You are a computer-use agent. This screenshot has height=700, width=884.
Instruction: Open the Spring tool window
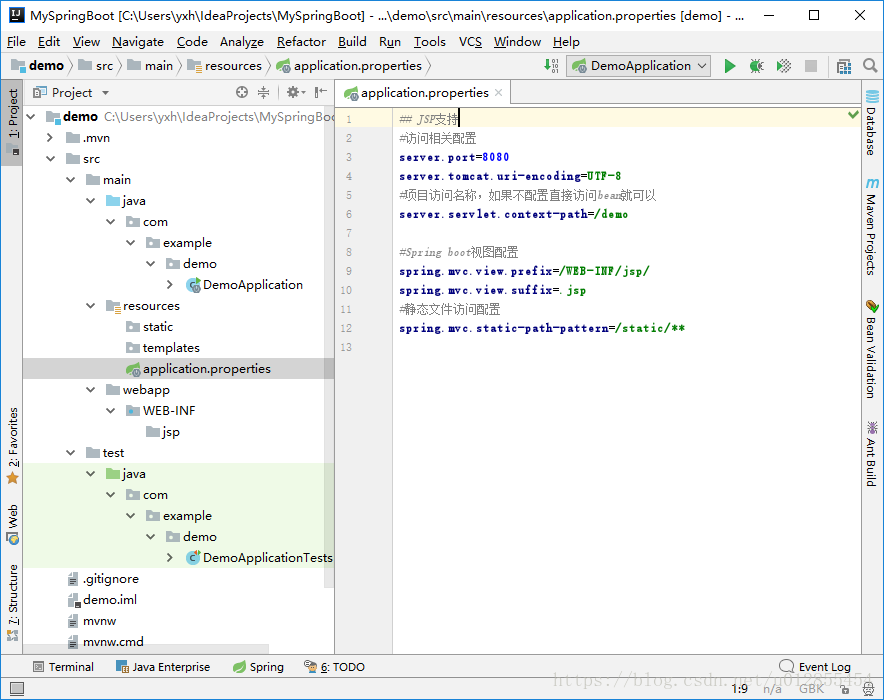[258, 667]
